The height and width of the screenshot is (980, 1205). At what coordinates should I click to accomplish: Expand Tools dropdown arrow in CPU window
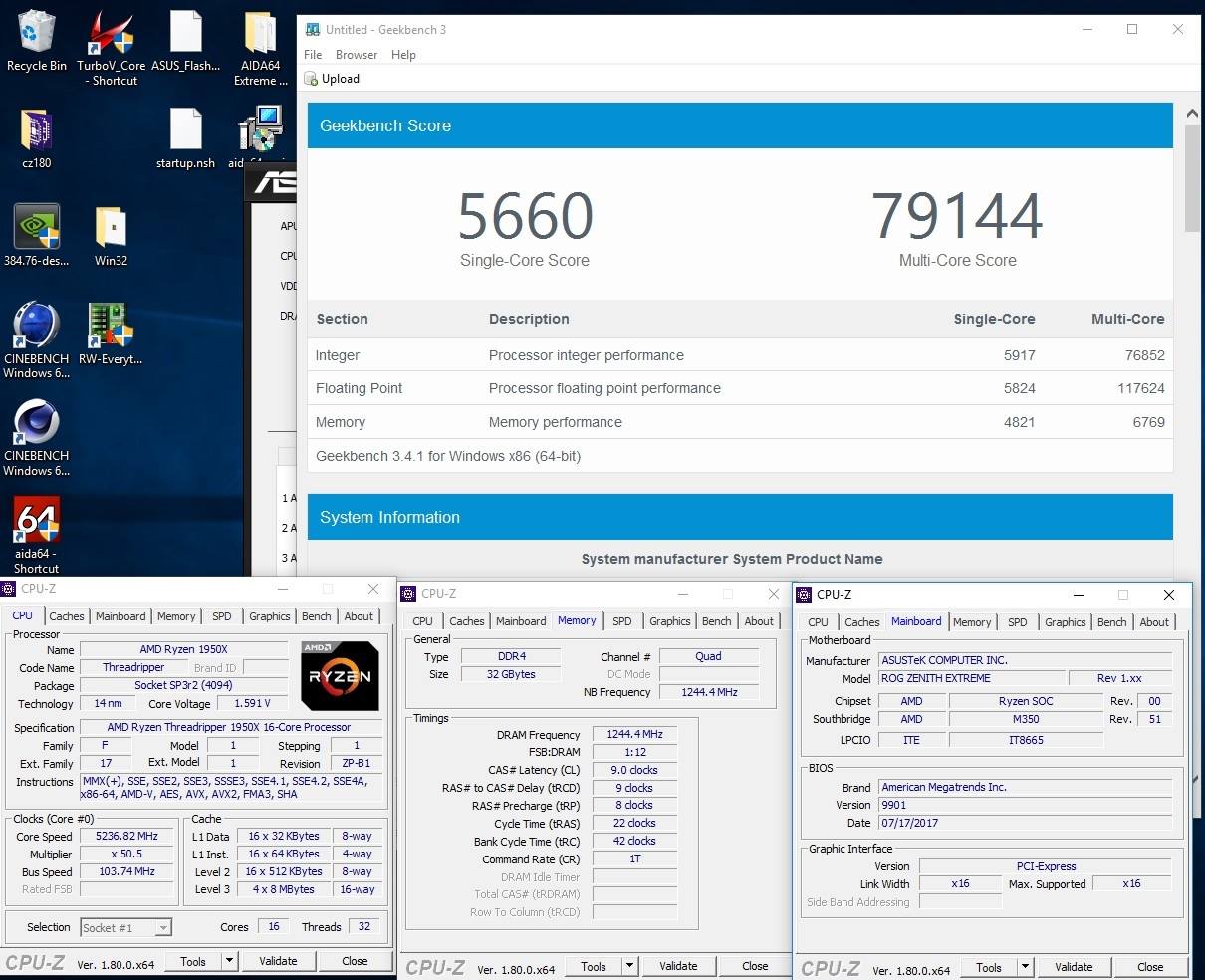pos(230,961)
